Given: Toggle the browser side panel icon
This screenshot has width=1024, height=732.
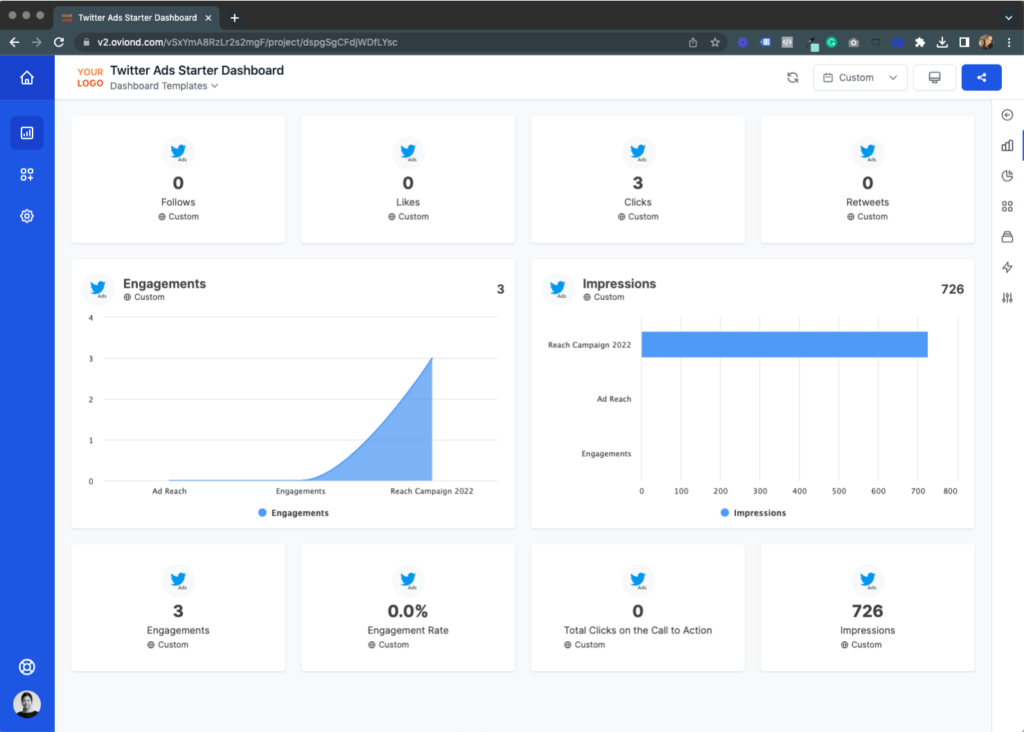Looking at the screenshot, I should coord(964,42).
